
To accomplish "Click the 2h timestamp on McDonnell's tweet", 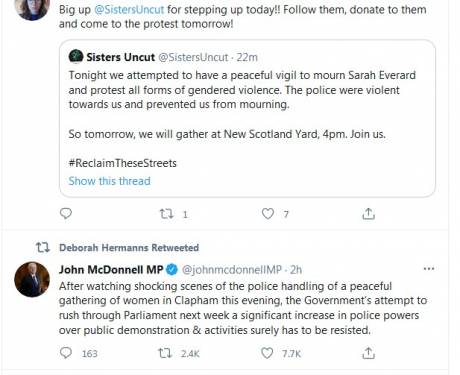I will [x=296, y=269].
